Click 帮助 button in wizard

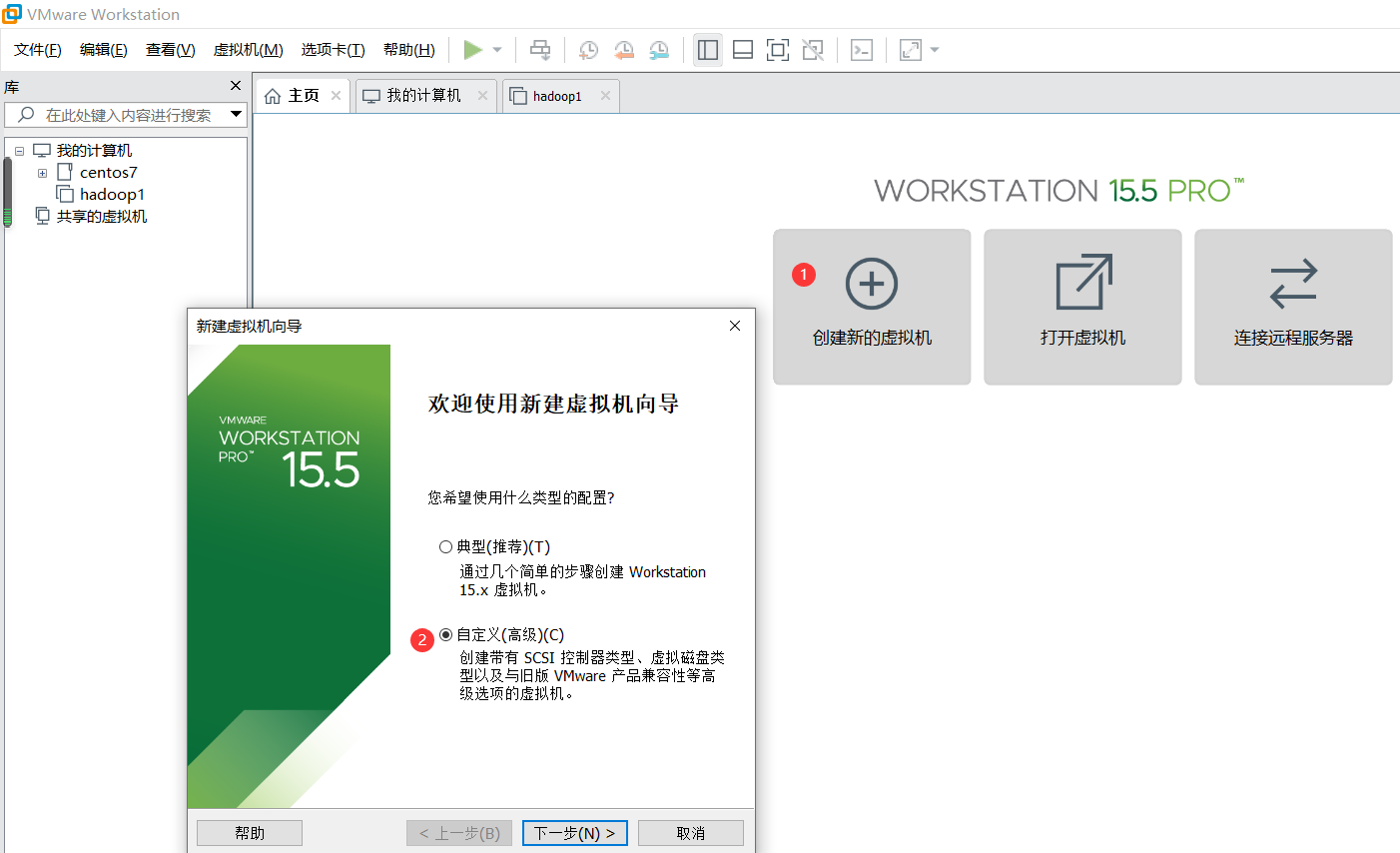(x=250, y=833)
